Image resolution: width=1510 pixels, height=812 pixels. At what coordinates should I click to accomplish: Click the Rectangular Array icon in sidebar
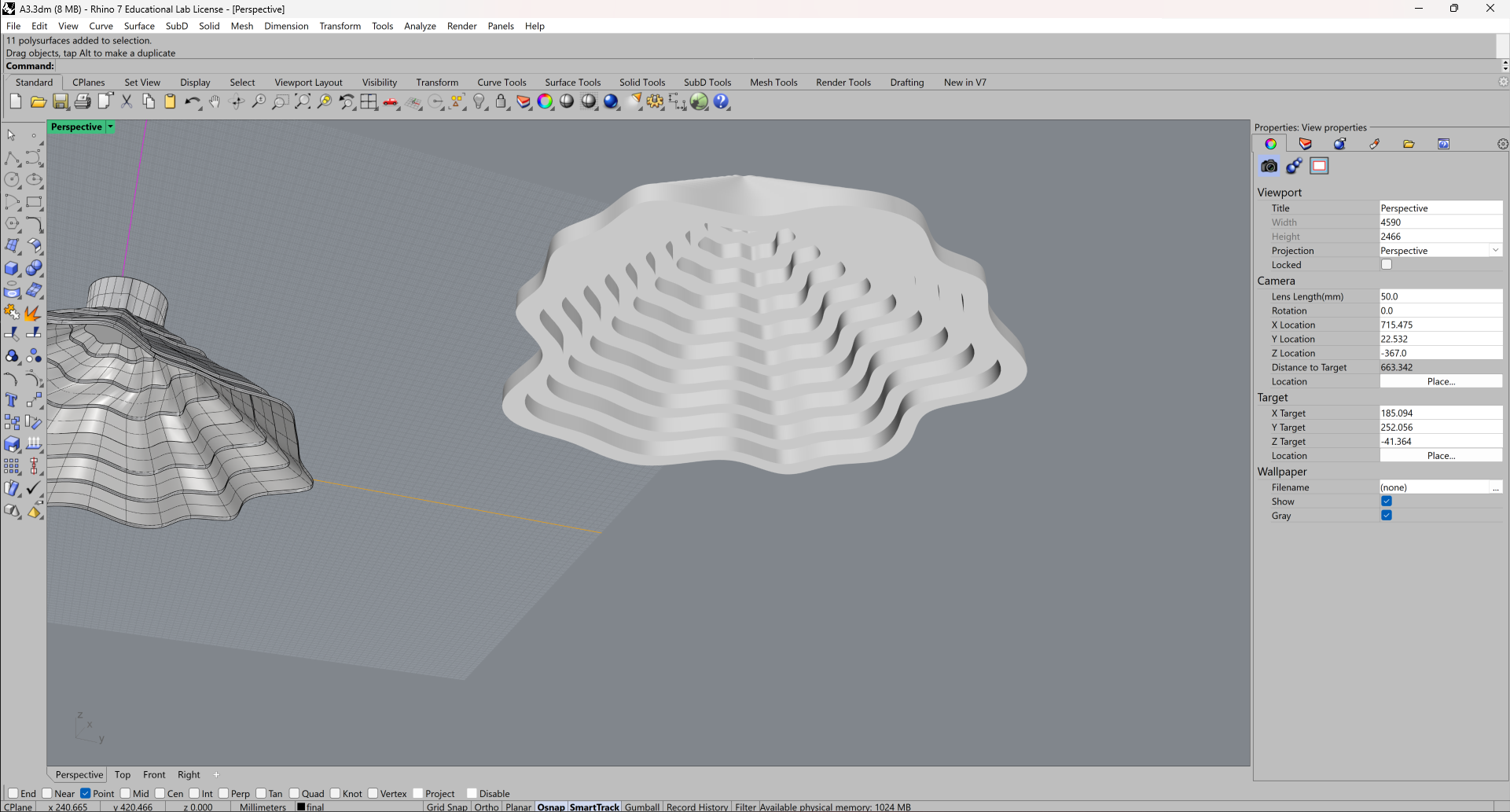[12, 466]
